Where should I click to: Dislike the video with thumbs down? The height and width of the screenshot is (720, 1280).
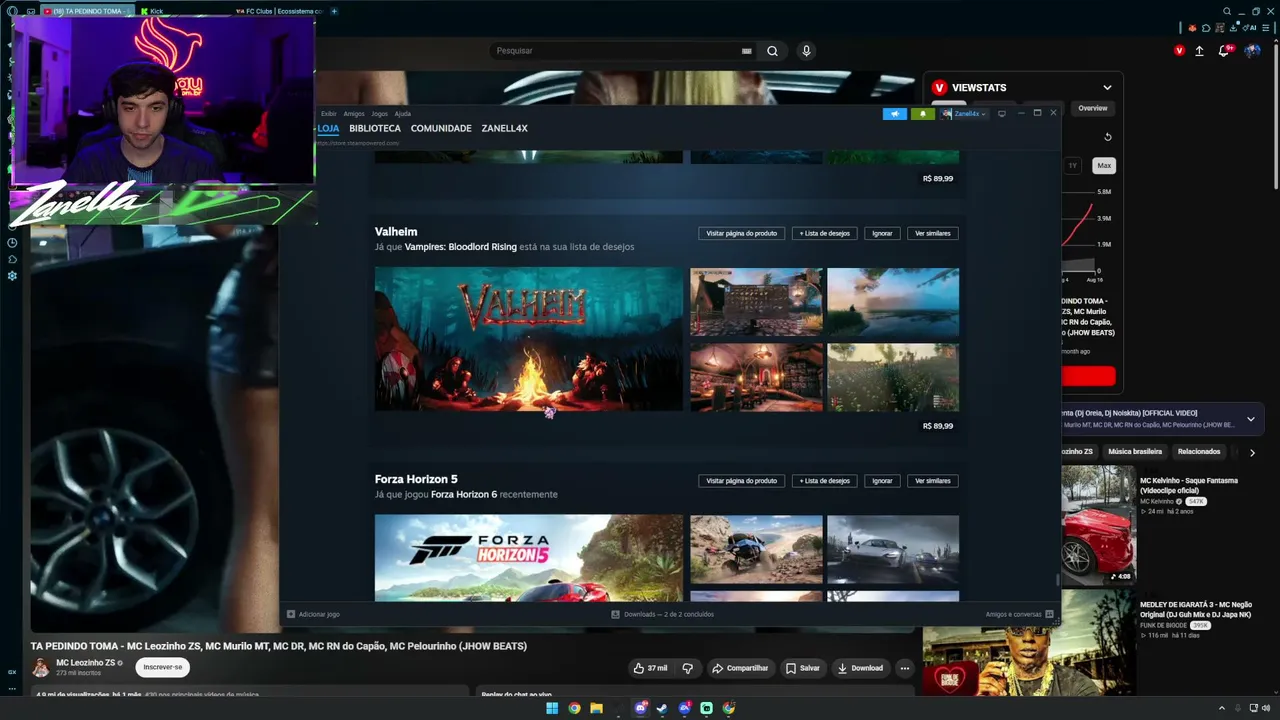tap(687, 668)
